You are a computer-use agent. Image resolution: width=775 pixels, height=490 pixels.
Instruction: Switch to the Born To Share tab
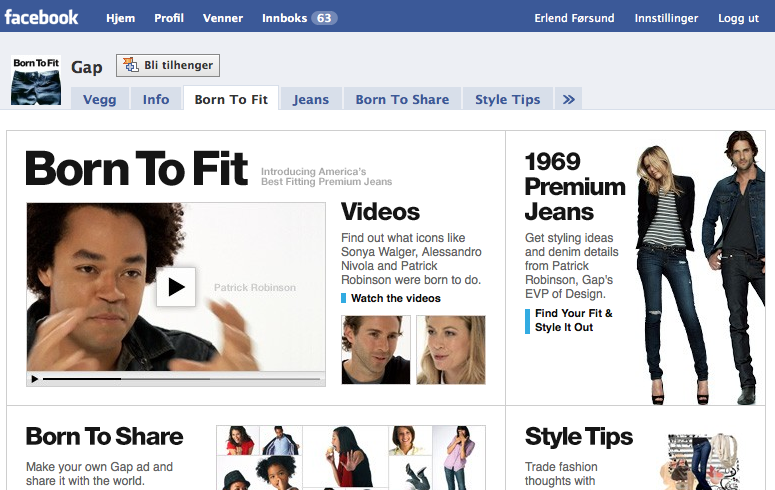pos(402,99)
